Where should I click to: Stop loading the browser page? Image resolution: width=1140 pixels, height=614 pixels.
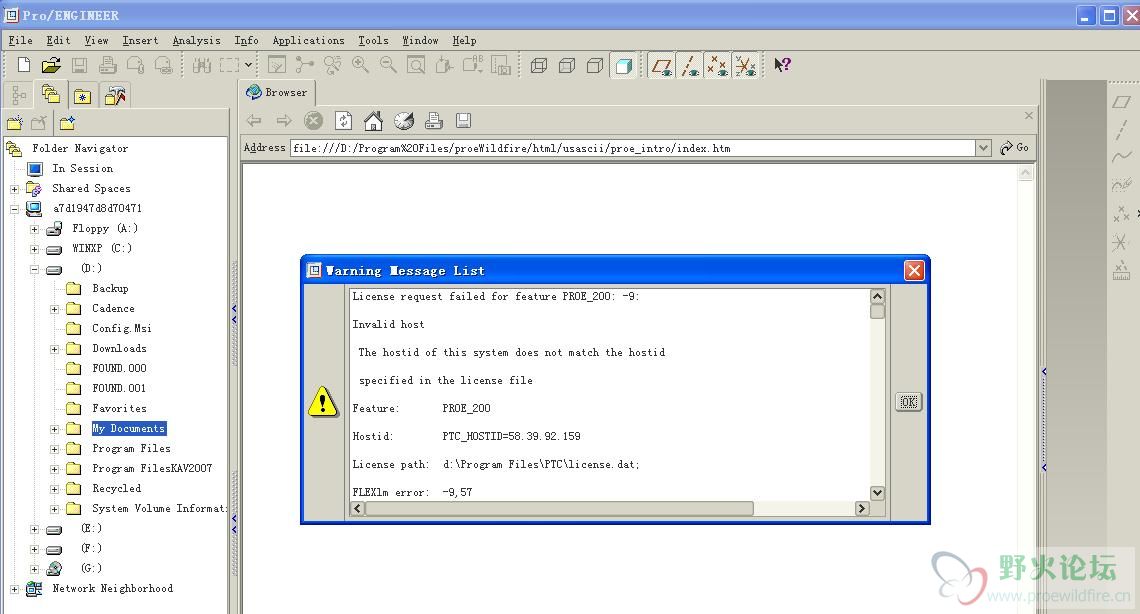tap(313, 121)
